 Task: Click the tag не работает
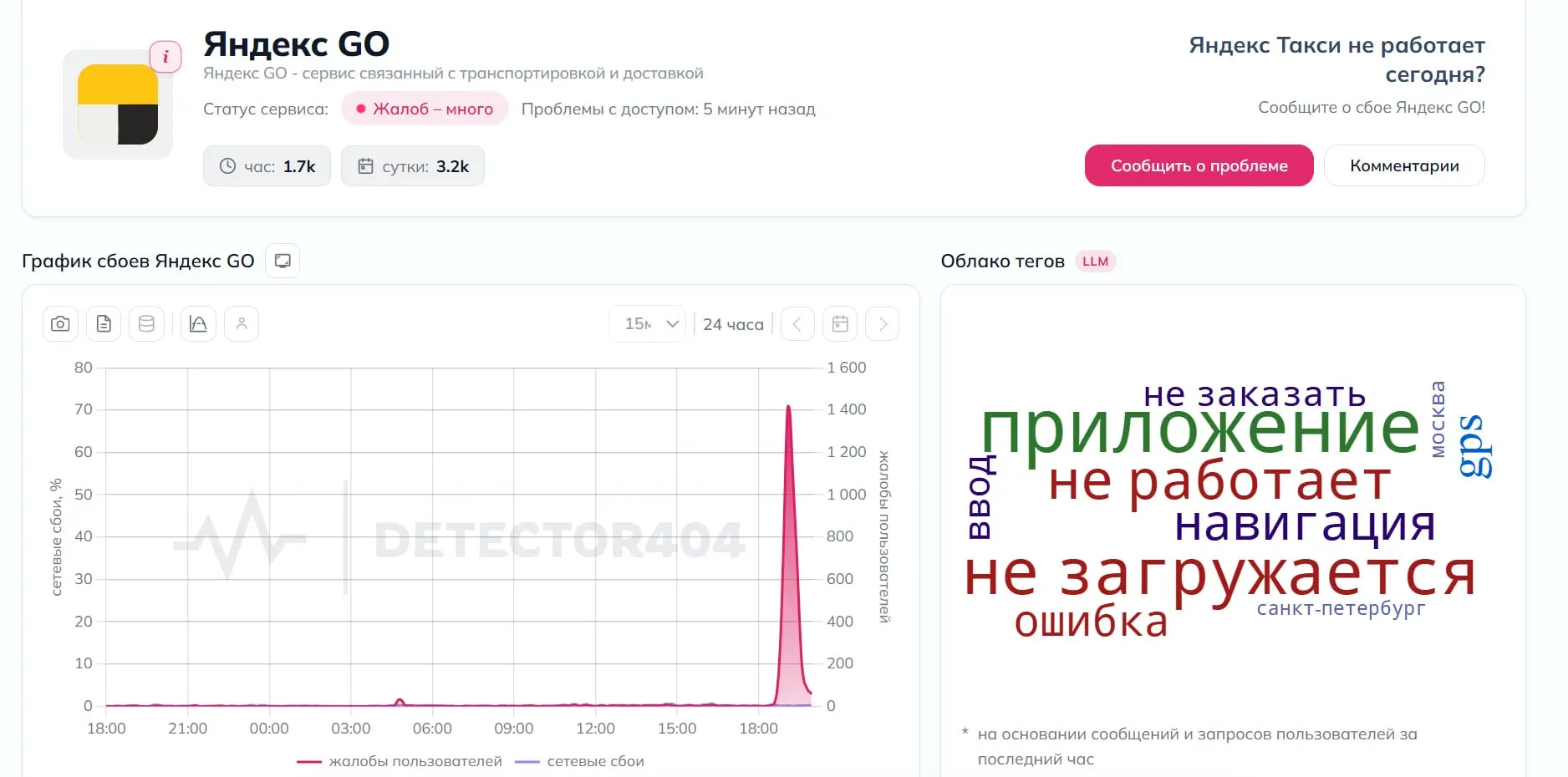point(1220,482)
